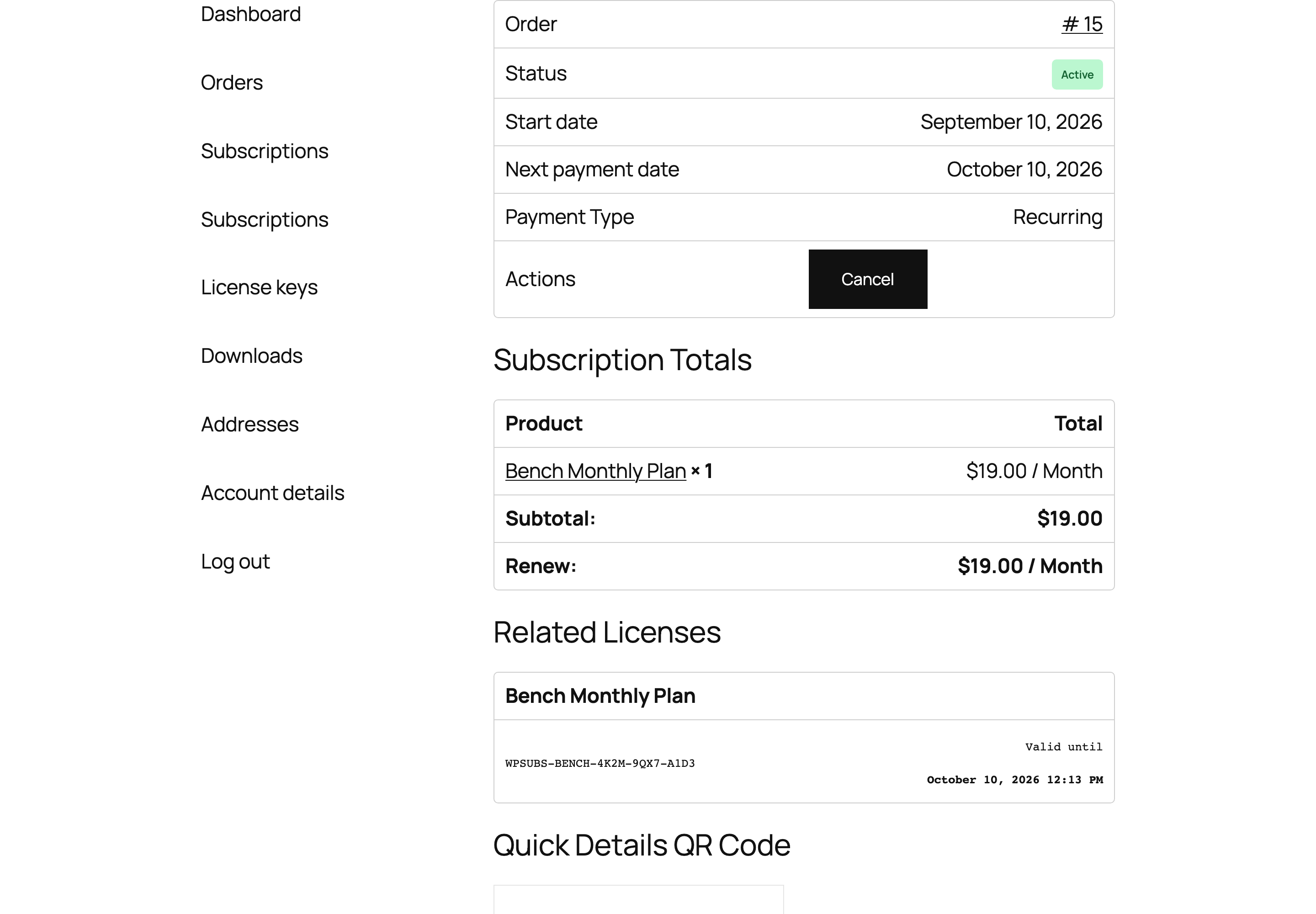Open the first Subscriptions sidebar link
Screen dimensions: 1316x914
coord(265,151)
